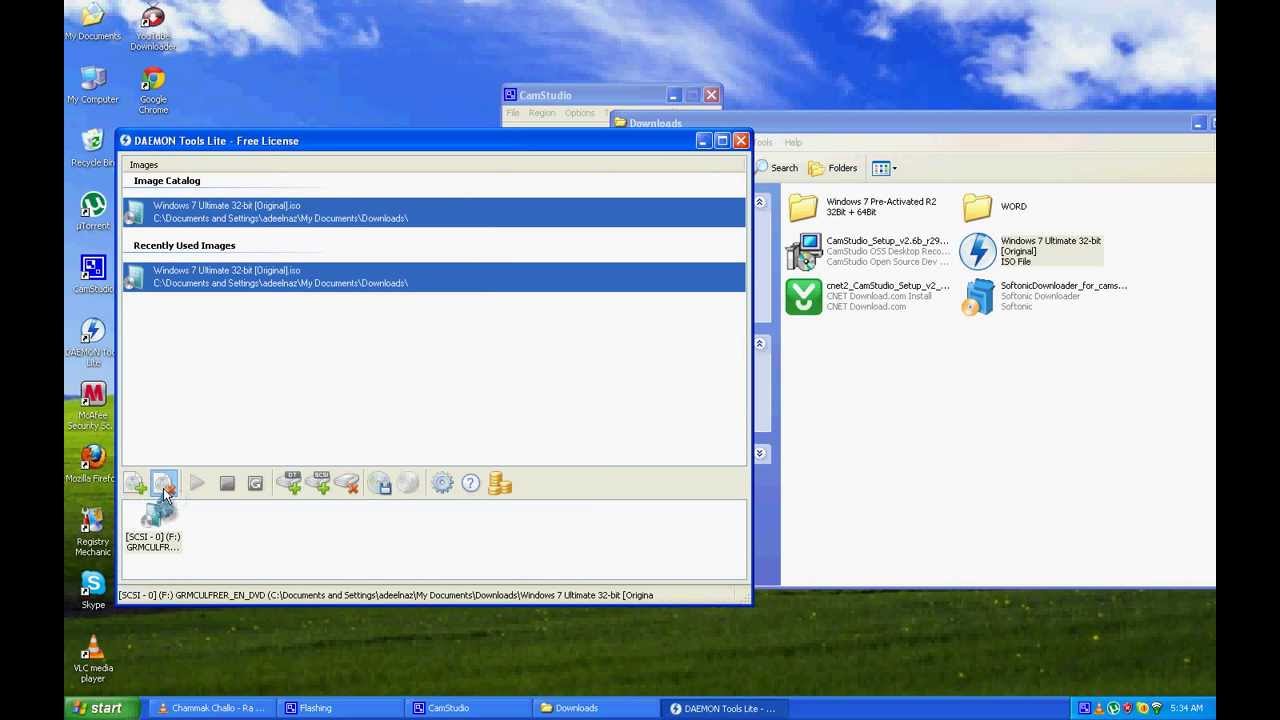The image size is (1280, 720).
Task: Click the Mount play arrow icon
Action: [x=197, y=484]
